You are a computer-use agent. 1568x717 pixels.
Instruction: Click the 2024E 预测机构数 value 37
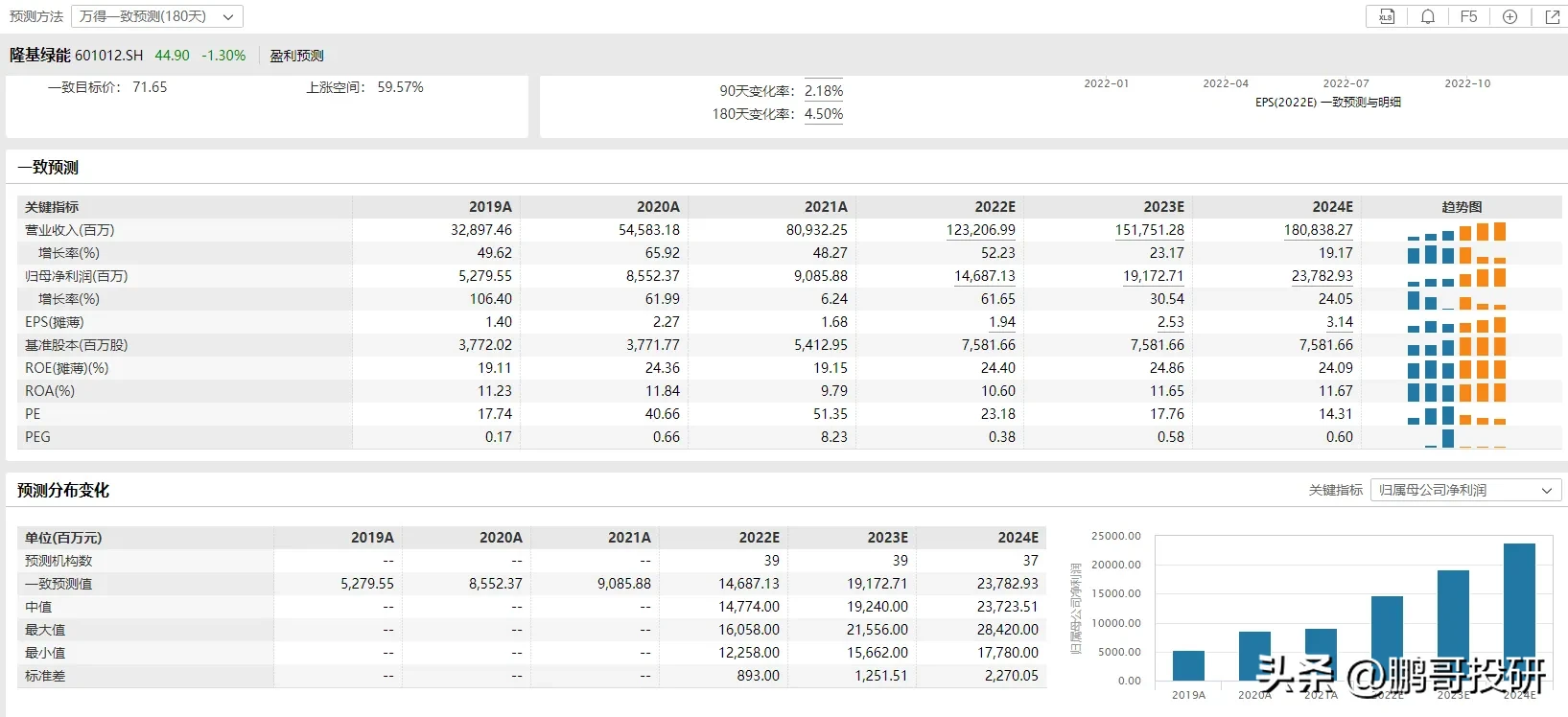1031,561
